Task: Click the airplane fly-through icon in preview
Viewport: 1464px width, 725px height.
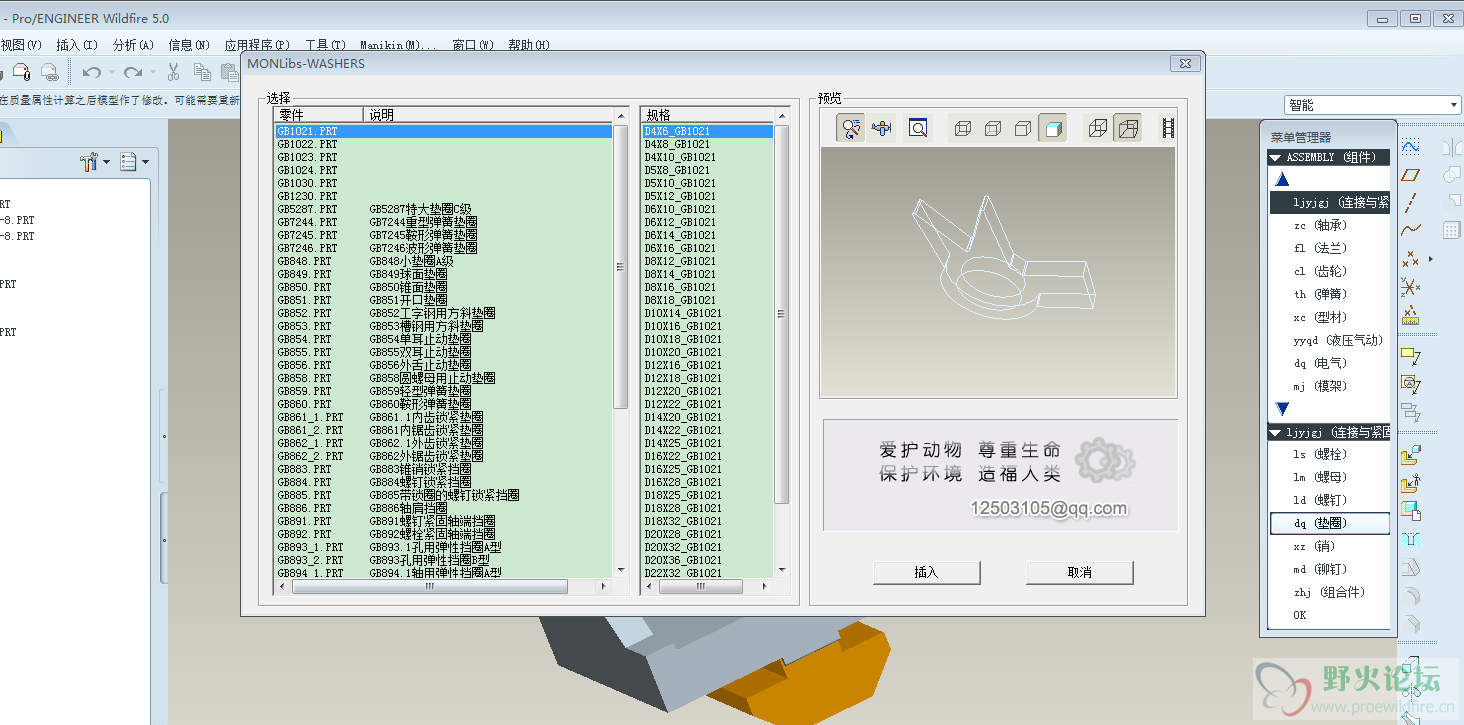Action: (x=881, y=128)
